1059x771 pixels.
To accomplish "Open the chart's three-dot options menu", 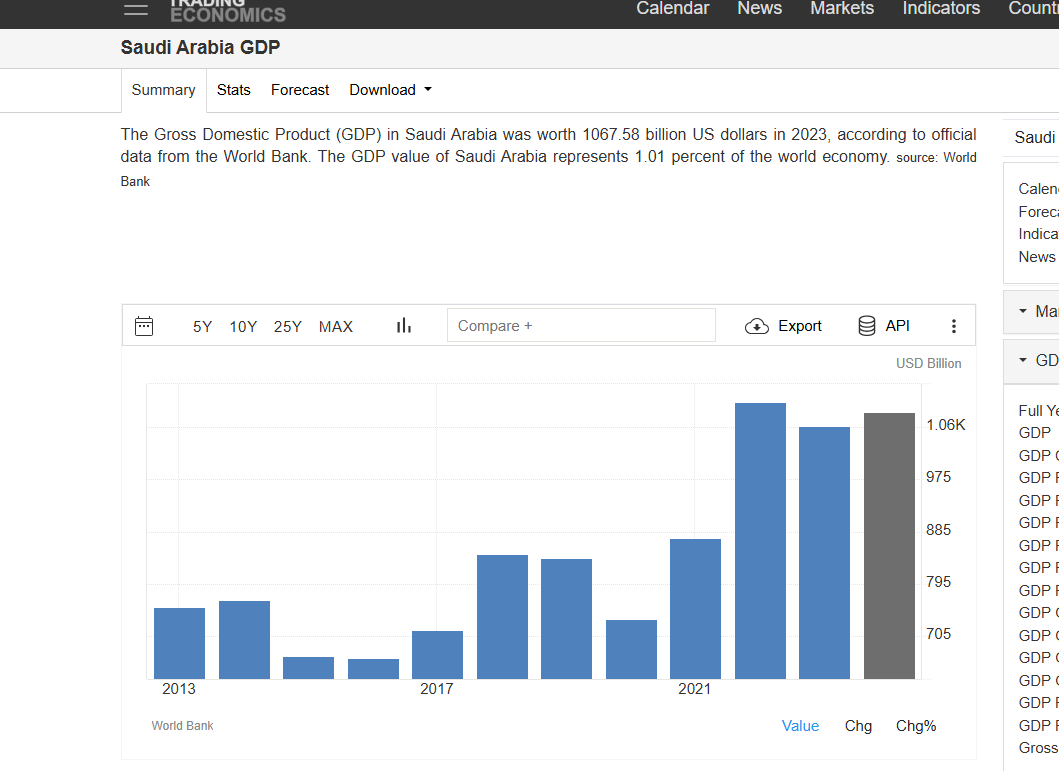I will click(x=953, y=326).
